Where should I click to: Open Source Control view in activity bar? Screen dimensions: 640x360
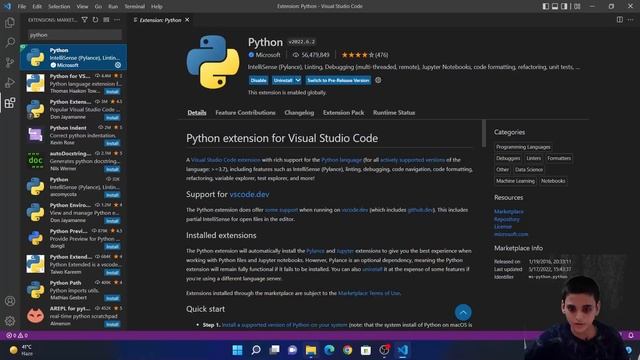(10, 62)
